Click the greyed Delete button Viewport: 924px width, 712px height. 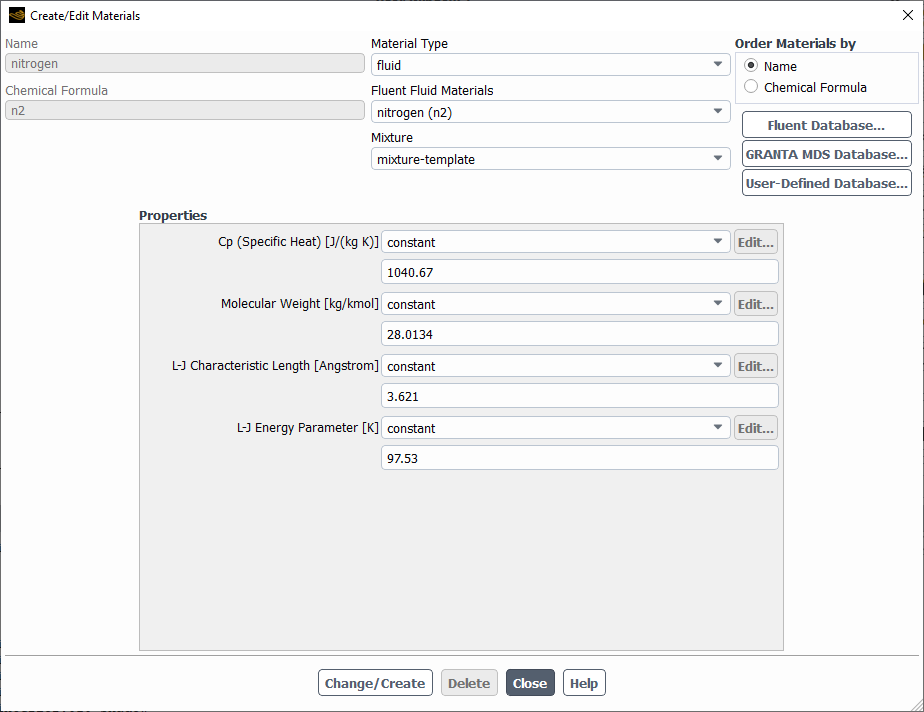click(x=469, y=683)
